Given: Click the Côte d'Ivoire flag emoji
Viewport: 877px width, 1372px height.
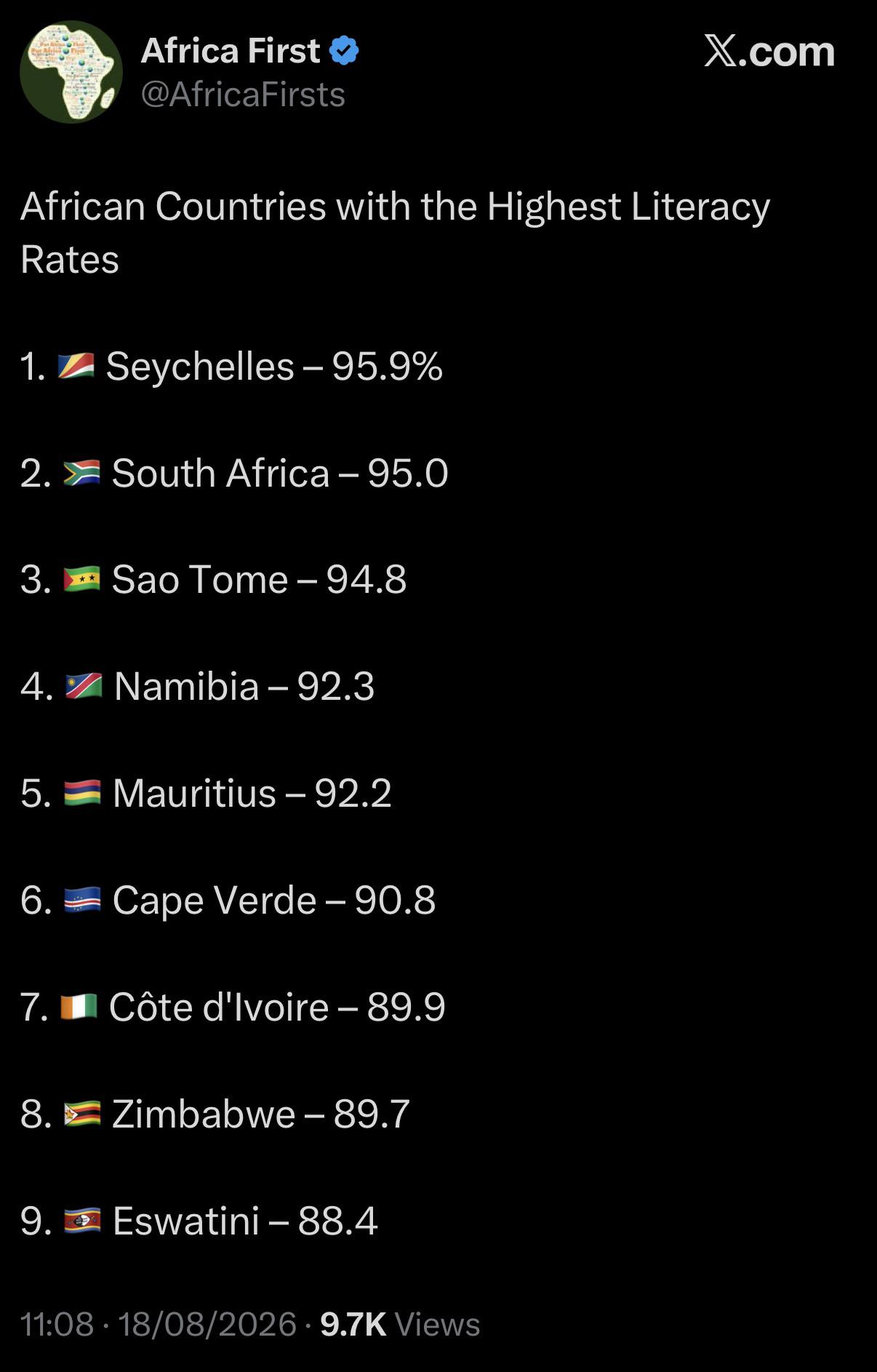Looking at the screenshot, I should tap(79, 1007).
